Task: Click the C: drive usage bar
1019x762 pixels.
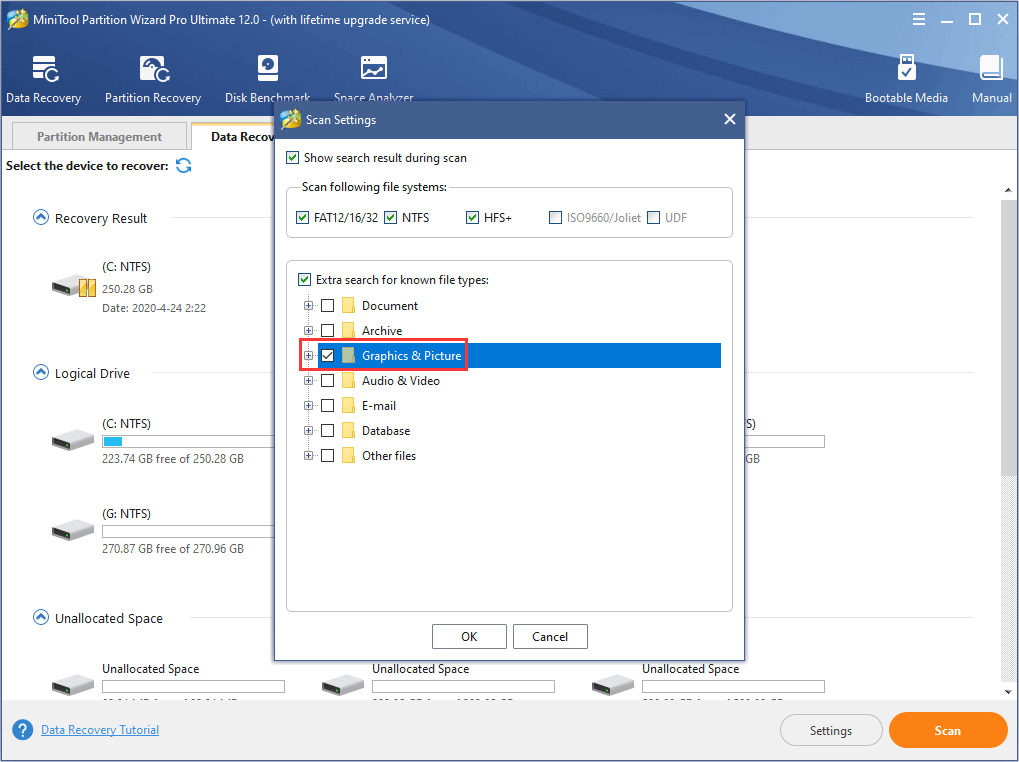Action: click(188, 442)
